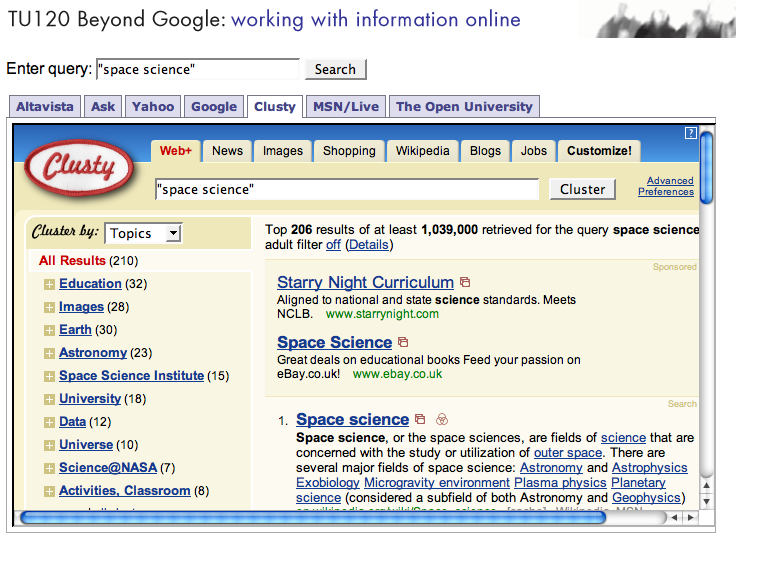Click the Clusty logo
The height and width of the screenshot is (566, 757).
pyautogui.click(x=79, y=168)
